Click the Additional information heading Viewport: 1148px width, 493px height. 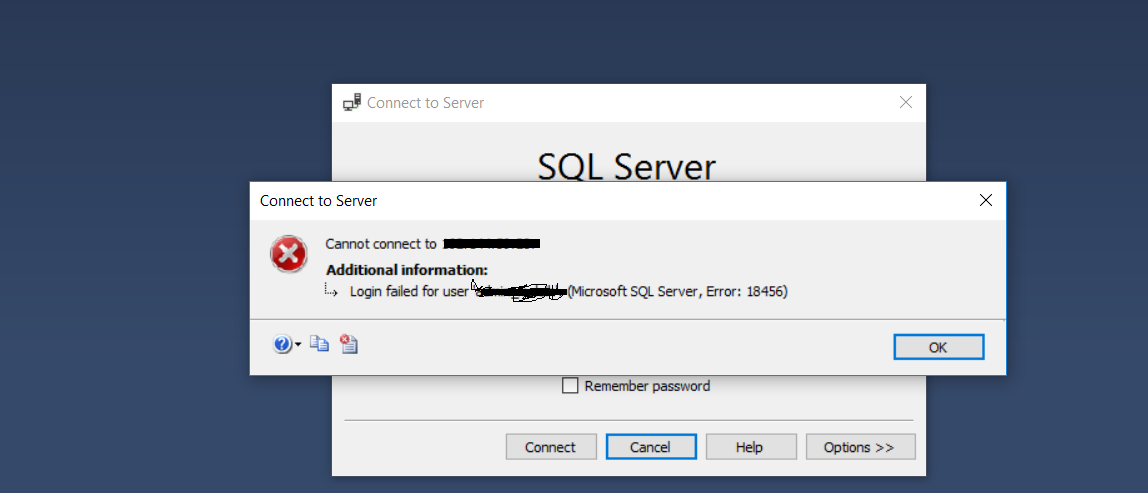pyautogui.click(x=407, y=270)
